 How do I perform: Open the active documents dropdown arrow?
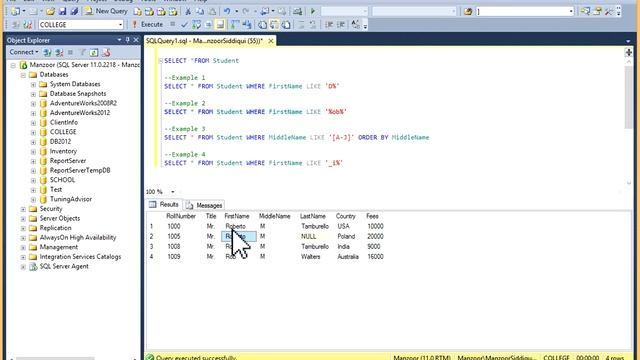[x=628, y=41]
